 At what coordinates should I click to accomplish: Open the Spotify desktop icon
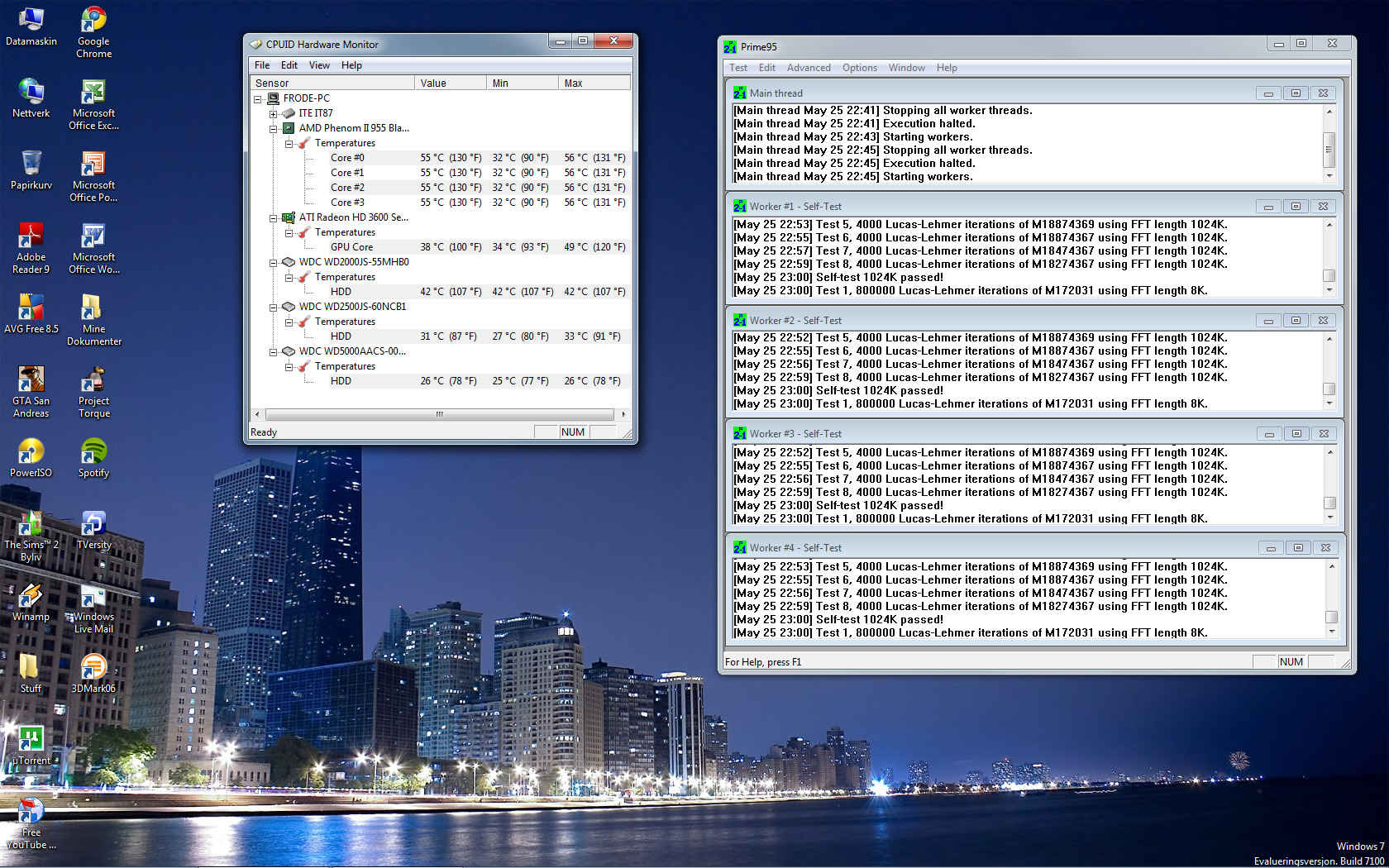tap(93, 458)
